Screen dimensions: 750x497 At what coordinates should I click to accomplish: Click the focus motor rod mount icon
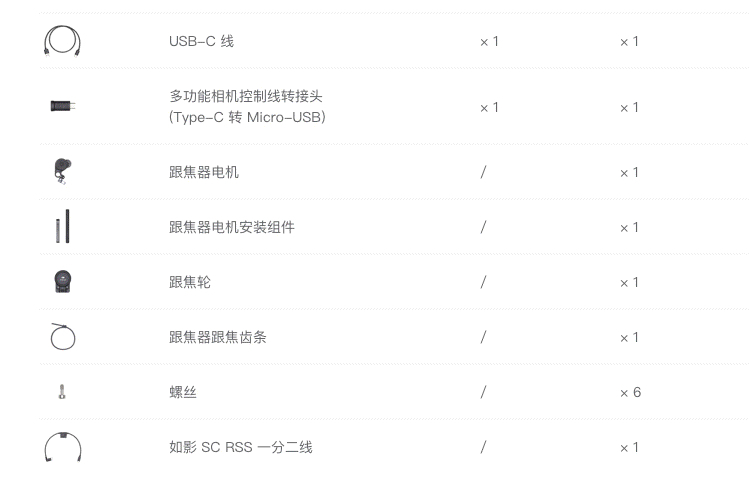click(x=63, y=226)
